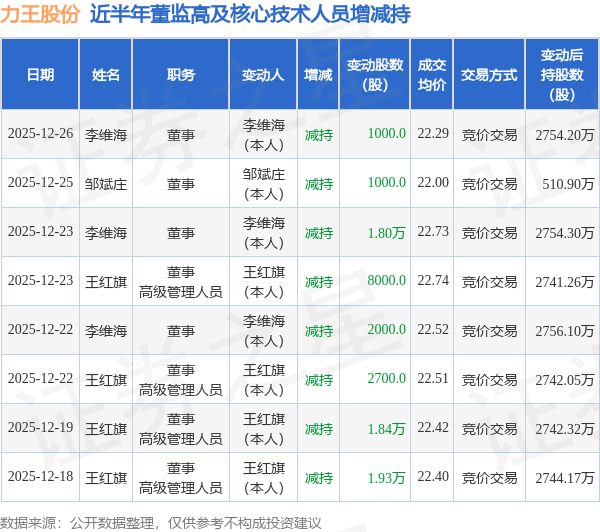Image resolution: width=600 pixels, height=532 pixels.
Task: Click average price 22.73
Action: [x=433, y=232]
